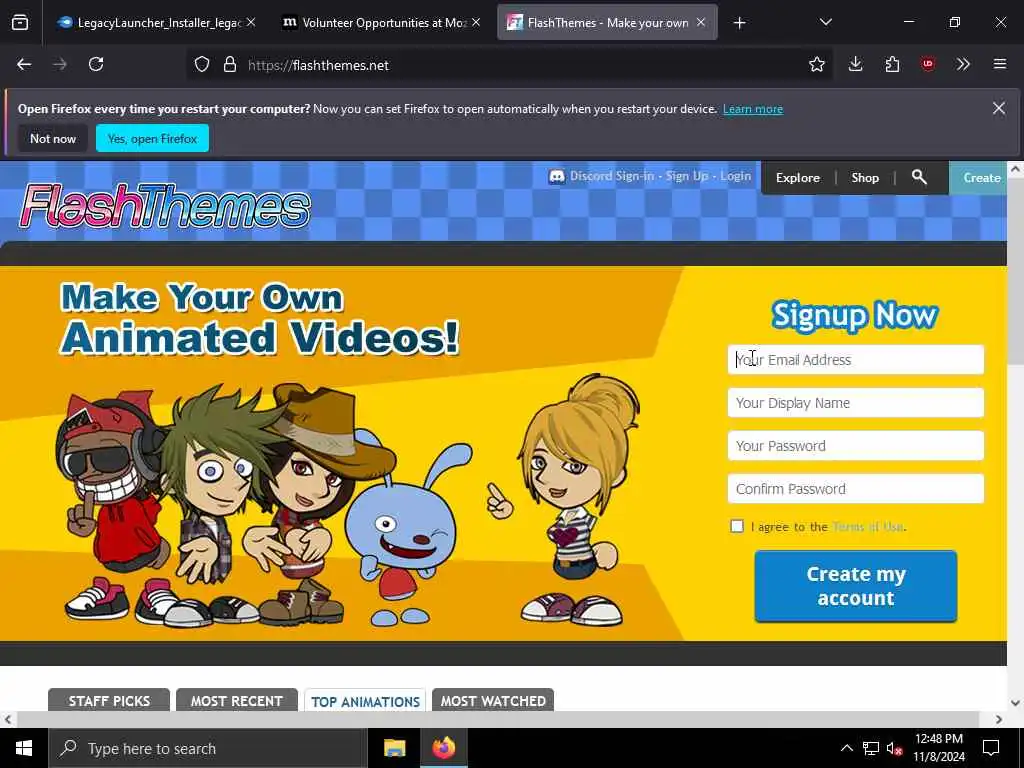Select the MOST RECENT tab
1024x768 pixels.
(x=236, y=700)
